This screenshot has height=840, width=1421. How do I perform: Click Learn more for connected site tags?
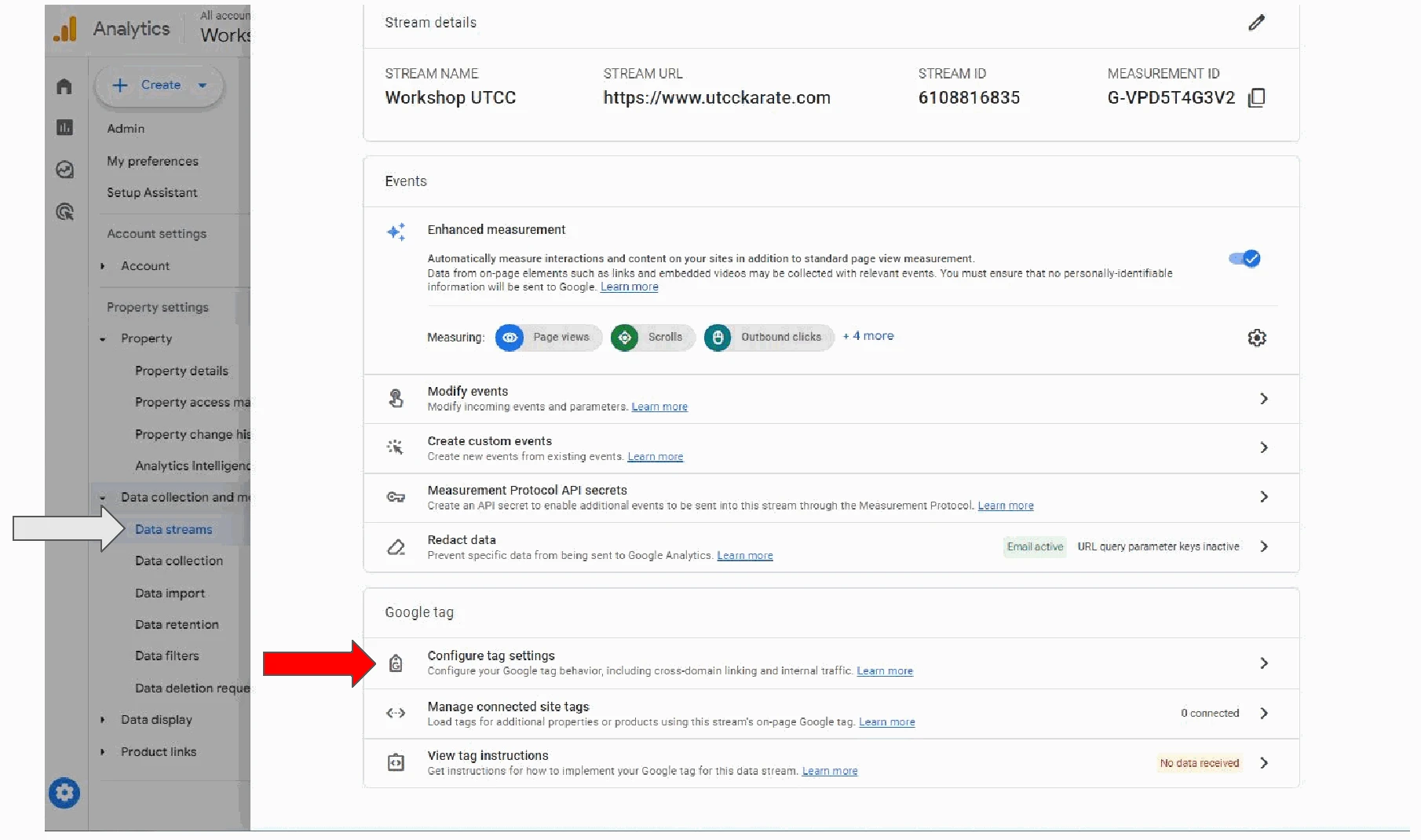[887, 722]
